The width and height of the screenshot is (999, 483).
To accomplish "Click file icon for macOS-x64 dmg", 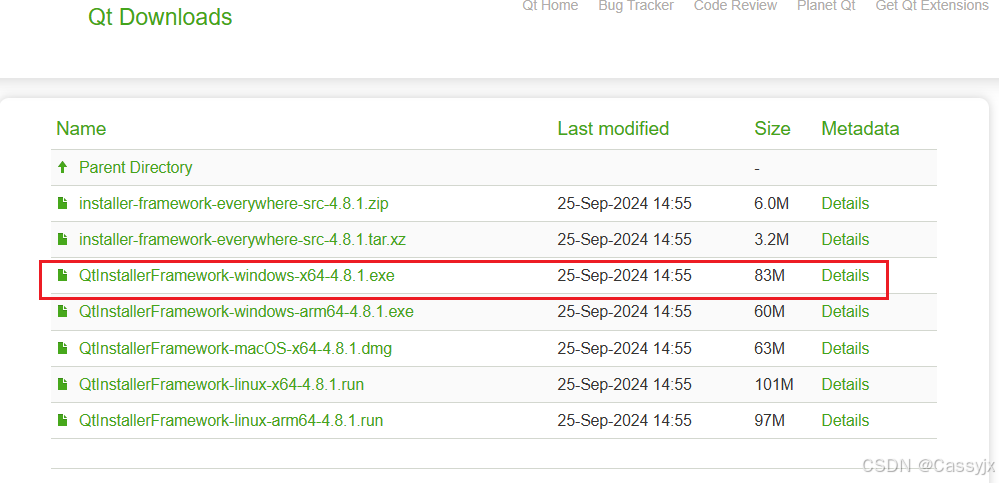I will coord(62,349).
